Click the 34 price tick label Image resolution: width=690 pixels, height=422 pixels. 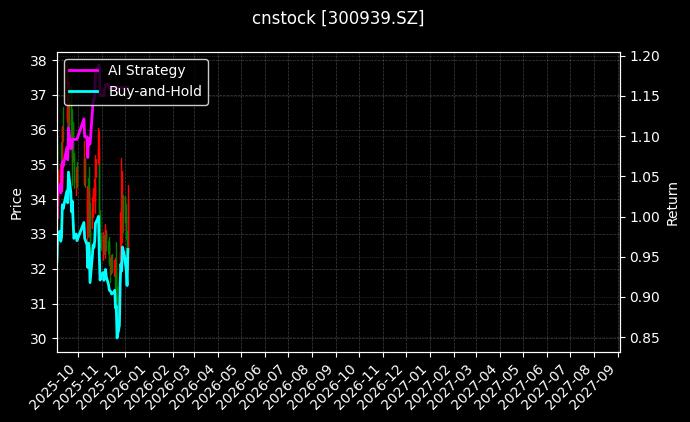point(39,199)
